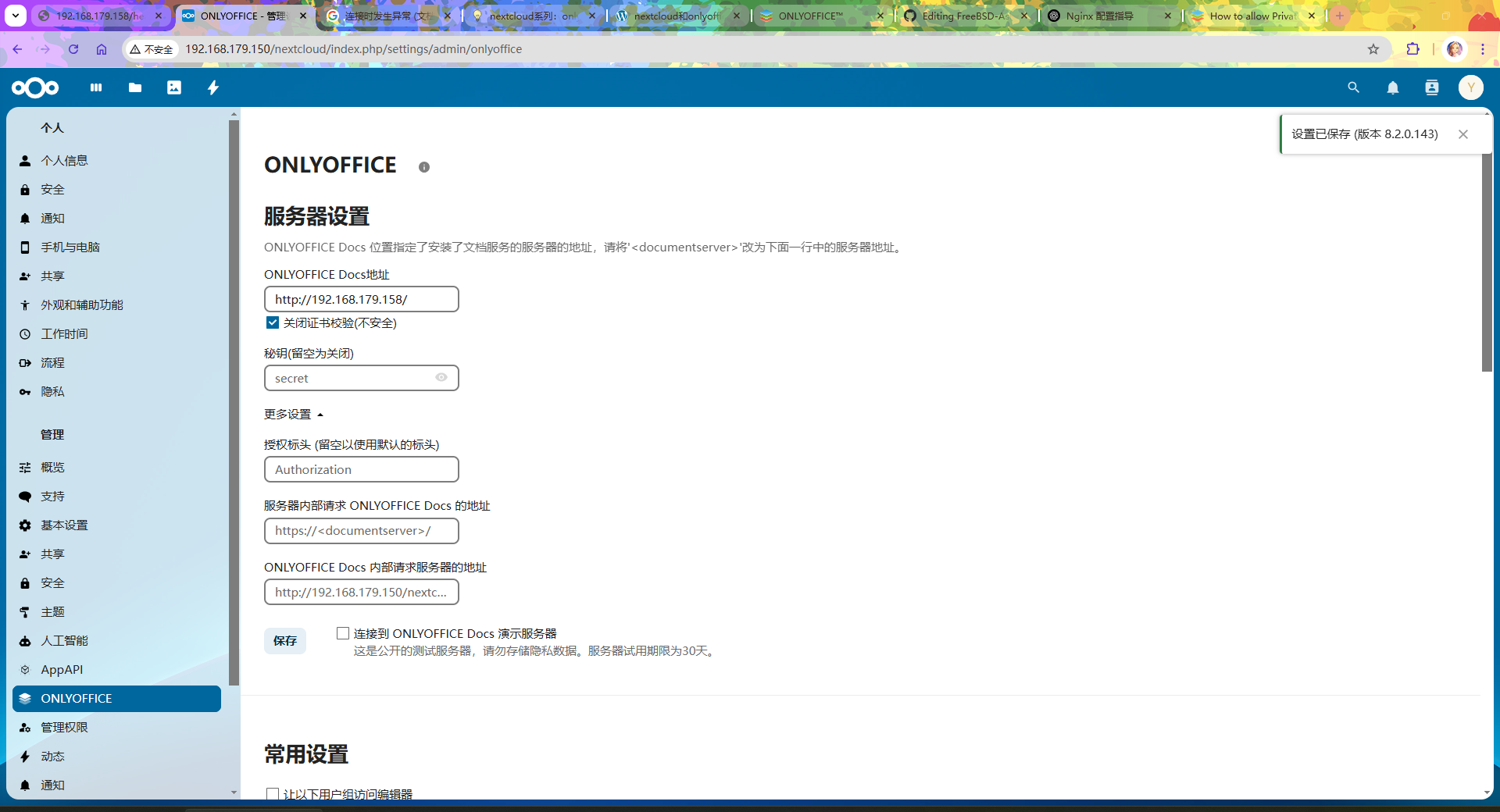This screenshot has height=812, width=1500.
Task: Close the ONLYOFFICE 管理 browser tab
Action: click(303, 16)
